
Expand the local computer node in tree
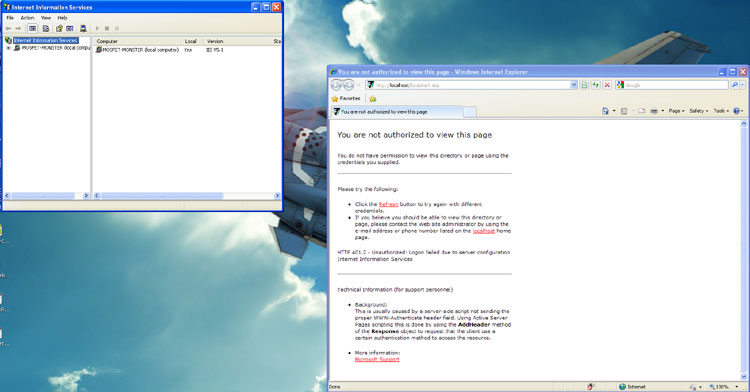point(8,48)
